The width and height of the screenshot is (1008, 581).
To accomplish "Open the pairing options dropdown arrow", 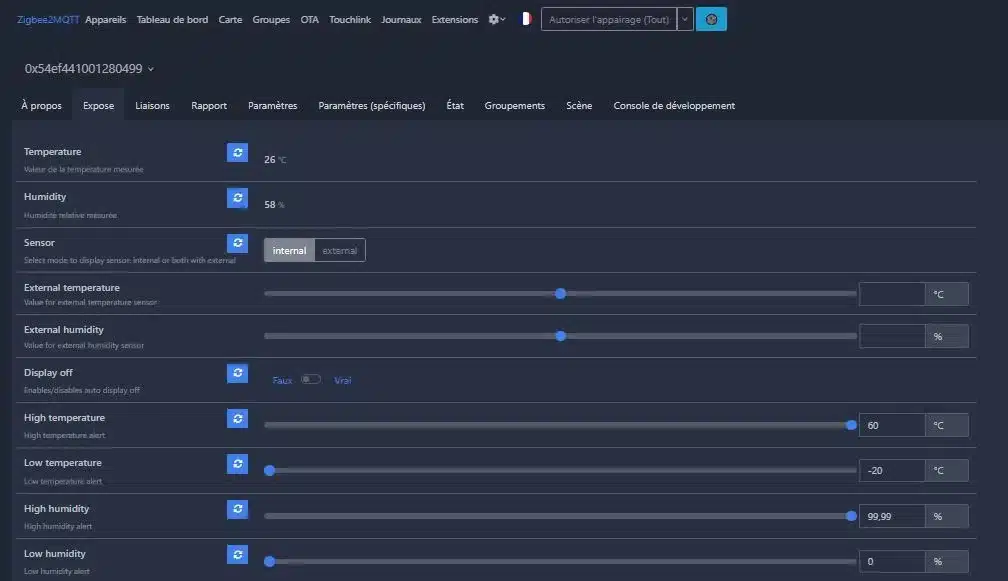I will tap(685, 19).
